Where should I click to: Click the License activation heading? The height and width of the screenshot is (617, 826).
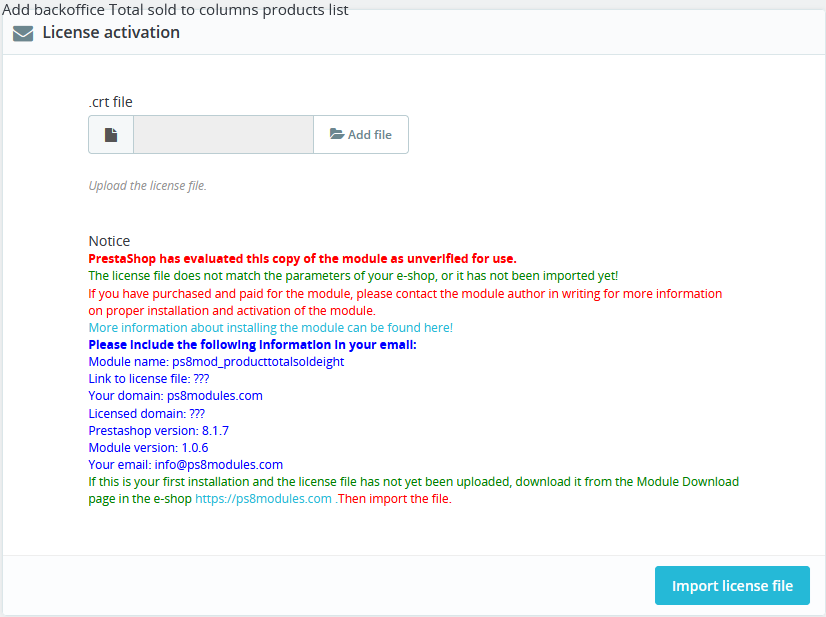[111, 33]
